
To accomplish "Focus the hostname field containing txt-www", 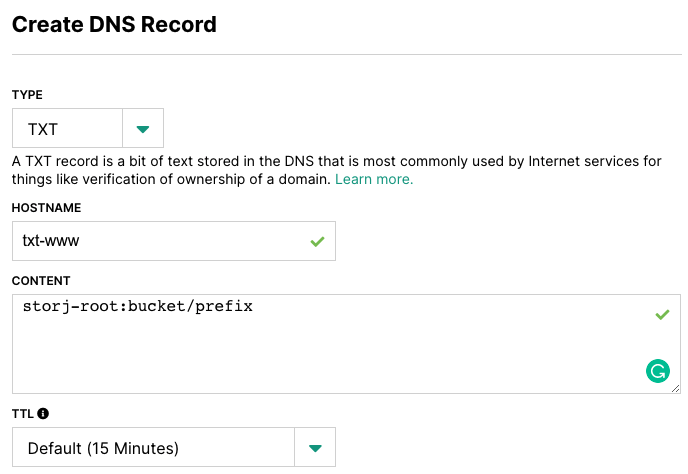I will 174,241.
